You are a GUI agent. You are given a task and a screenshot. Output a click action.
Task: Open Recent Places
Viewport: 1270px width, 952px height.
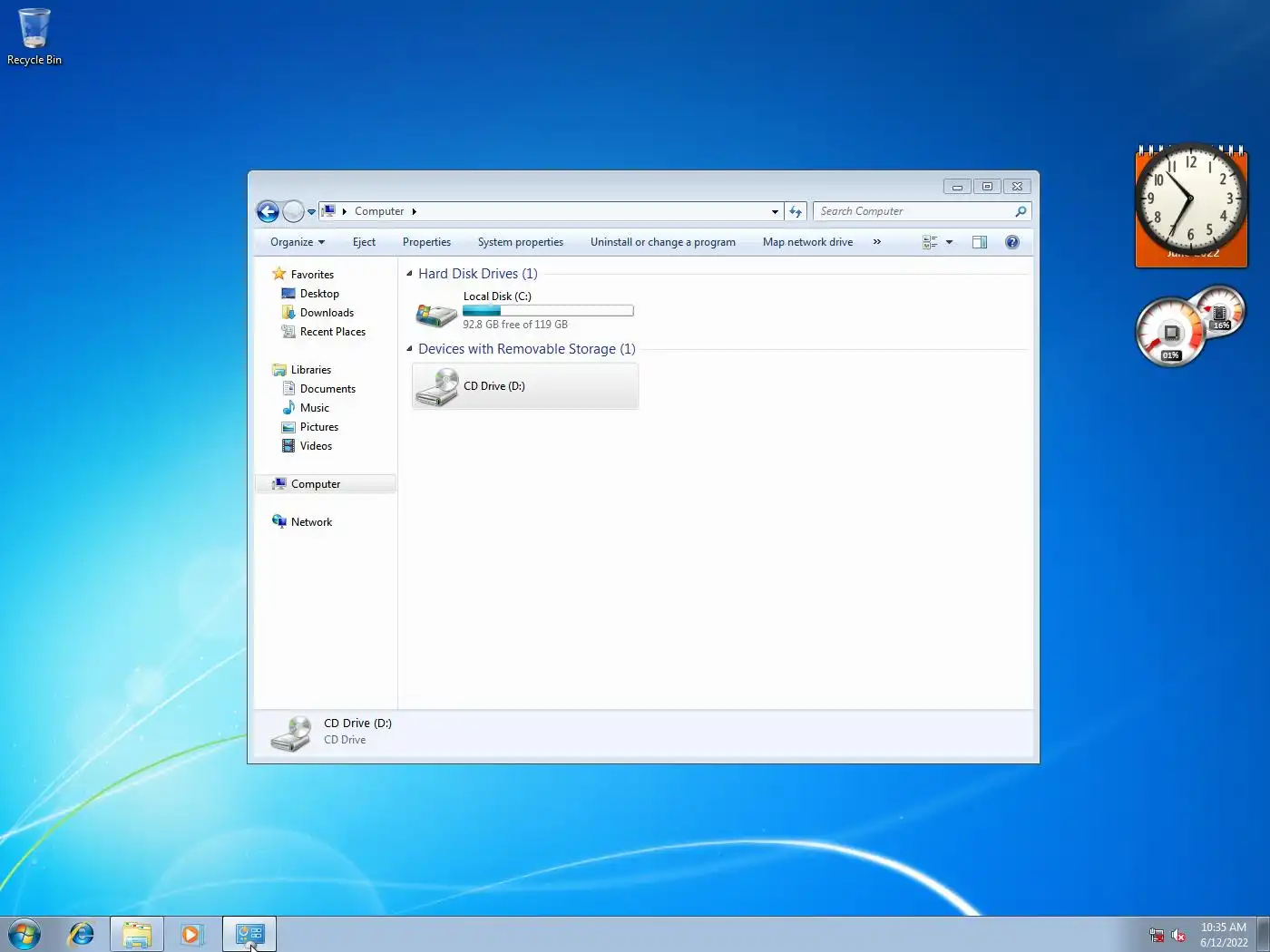[x=333, y=332]
